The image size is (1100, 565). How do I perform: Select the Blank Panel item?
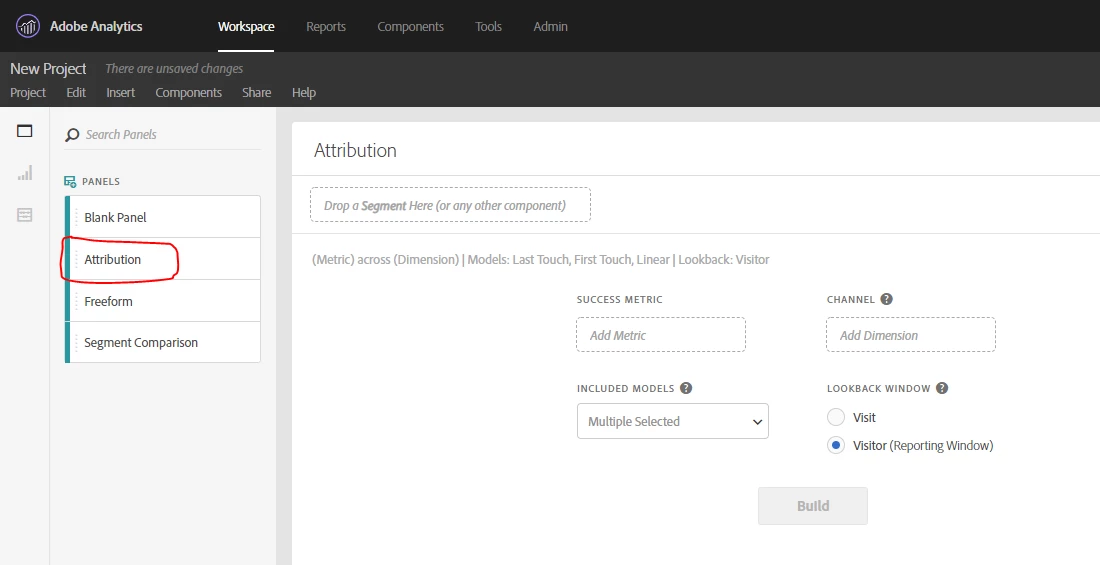coord(163,217)
